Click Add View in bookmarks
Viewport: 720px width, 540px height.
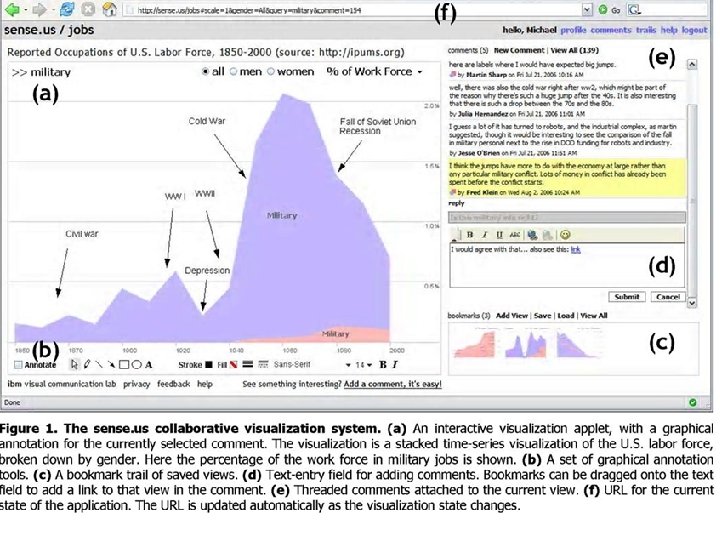point(512,315)
